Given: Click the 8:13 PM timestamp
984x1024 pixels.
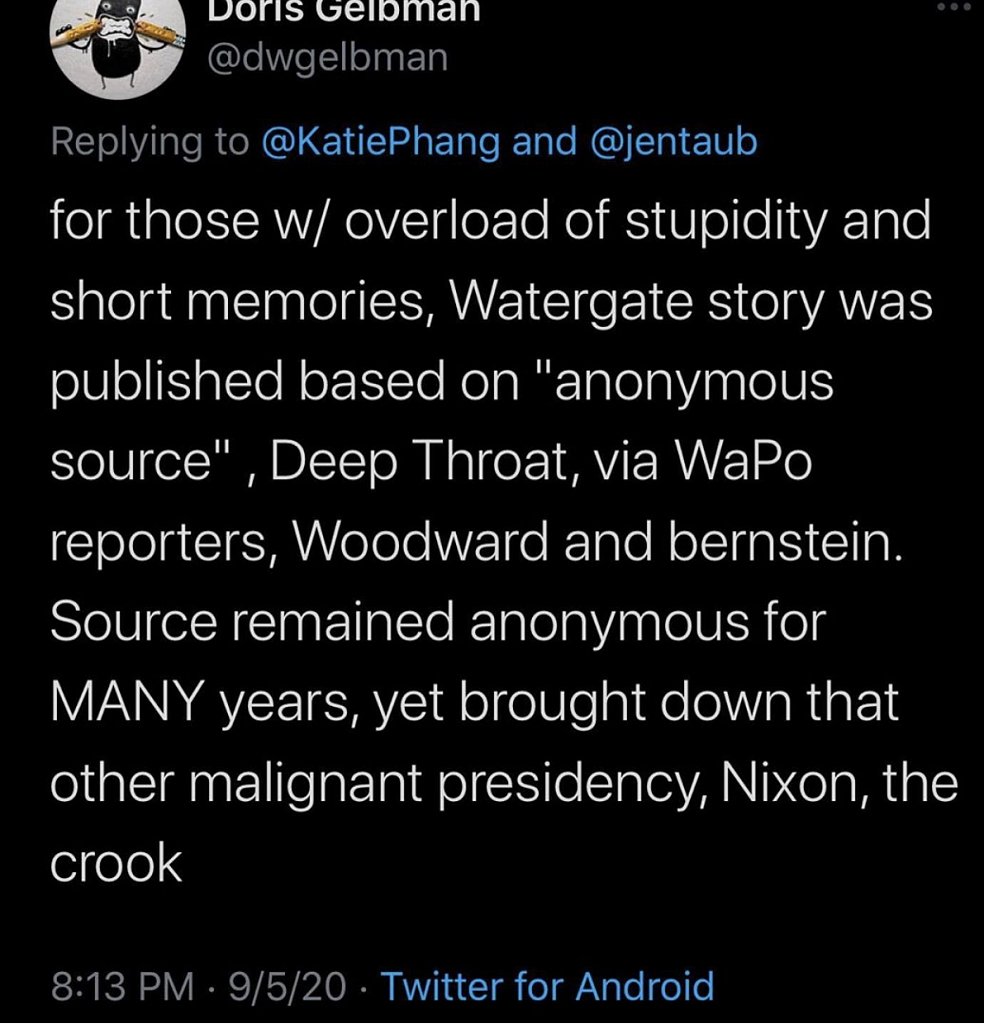Looking at the screenshot, I should (x=122, y=986).
